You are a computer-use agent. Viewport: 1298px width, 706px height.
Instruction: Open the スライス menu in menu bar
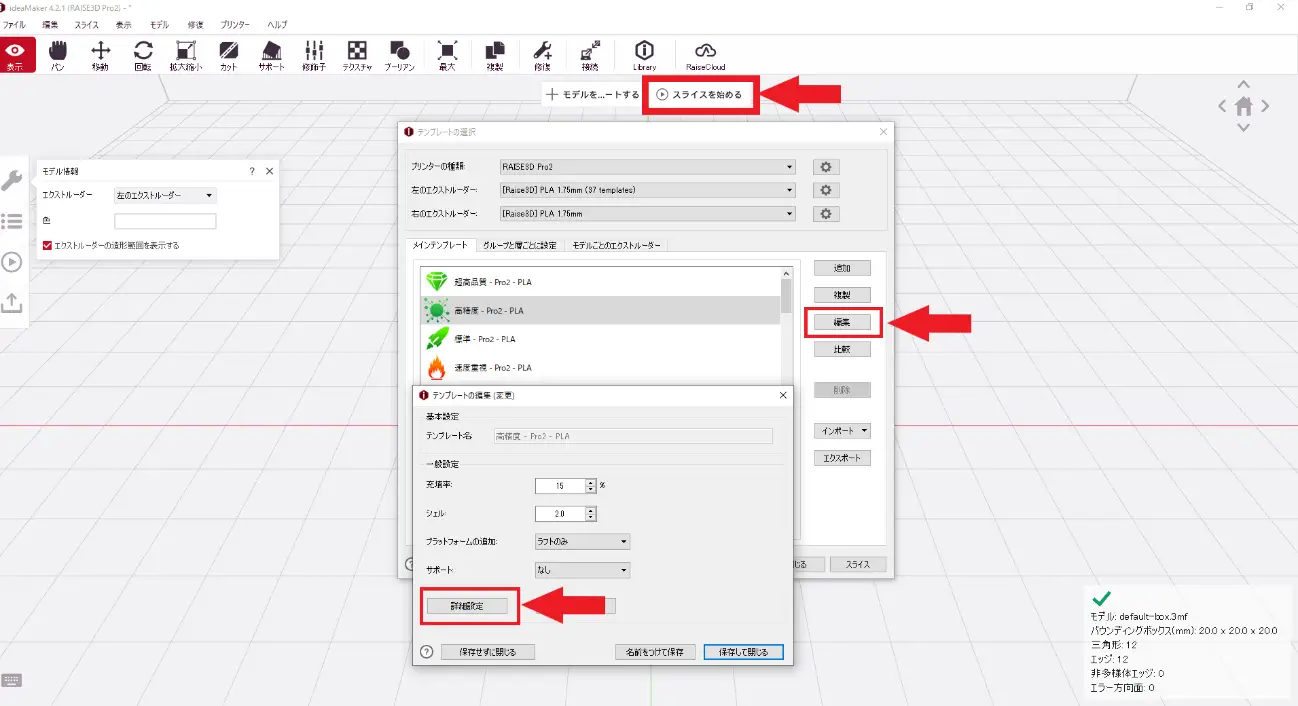pyautogui.click(x=86, y=24)
